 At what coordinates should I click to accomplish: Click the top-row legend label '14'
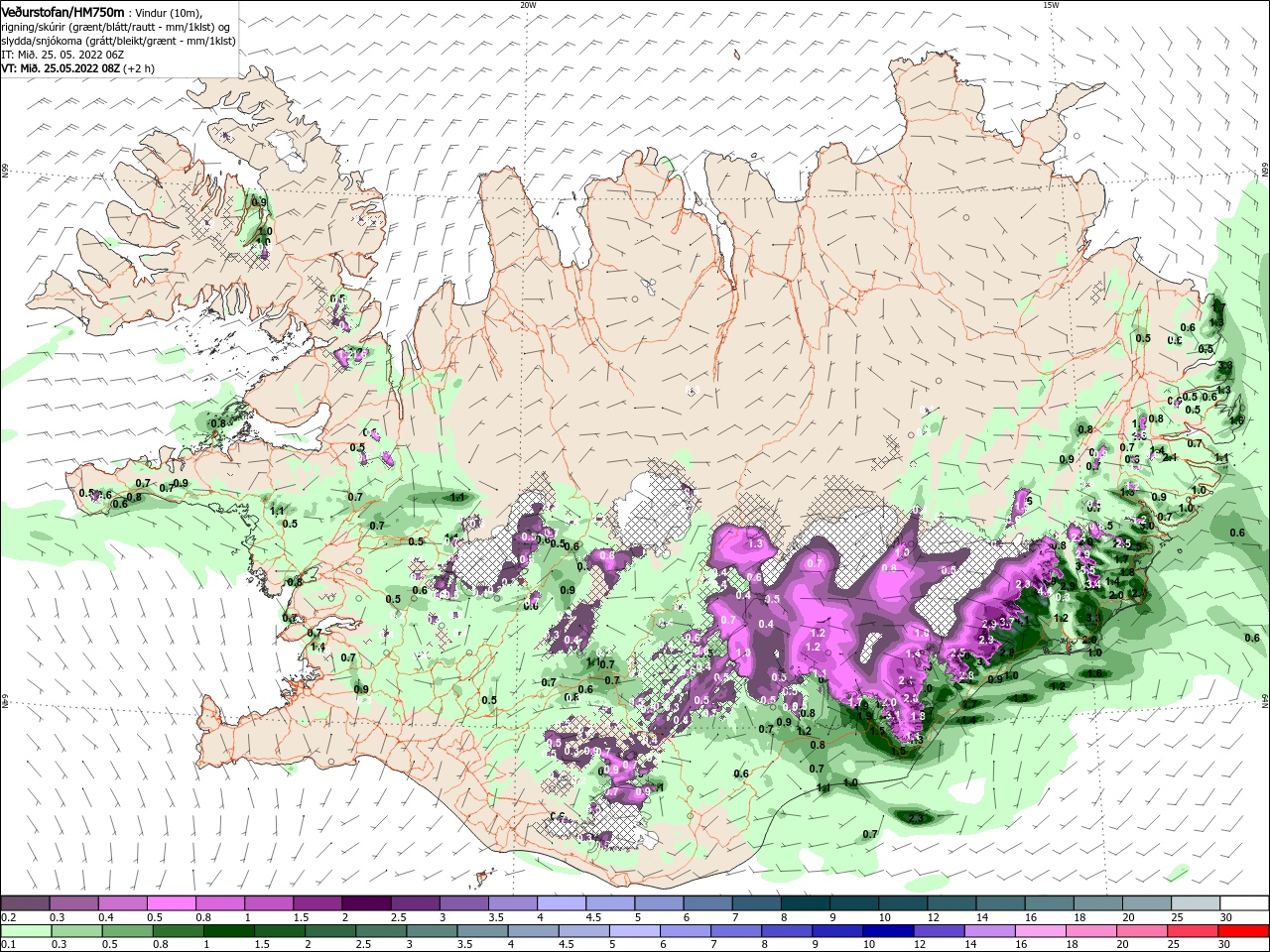982,917
